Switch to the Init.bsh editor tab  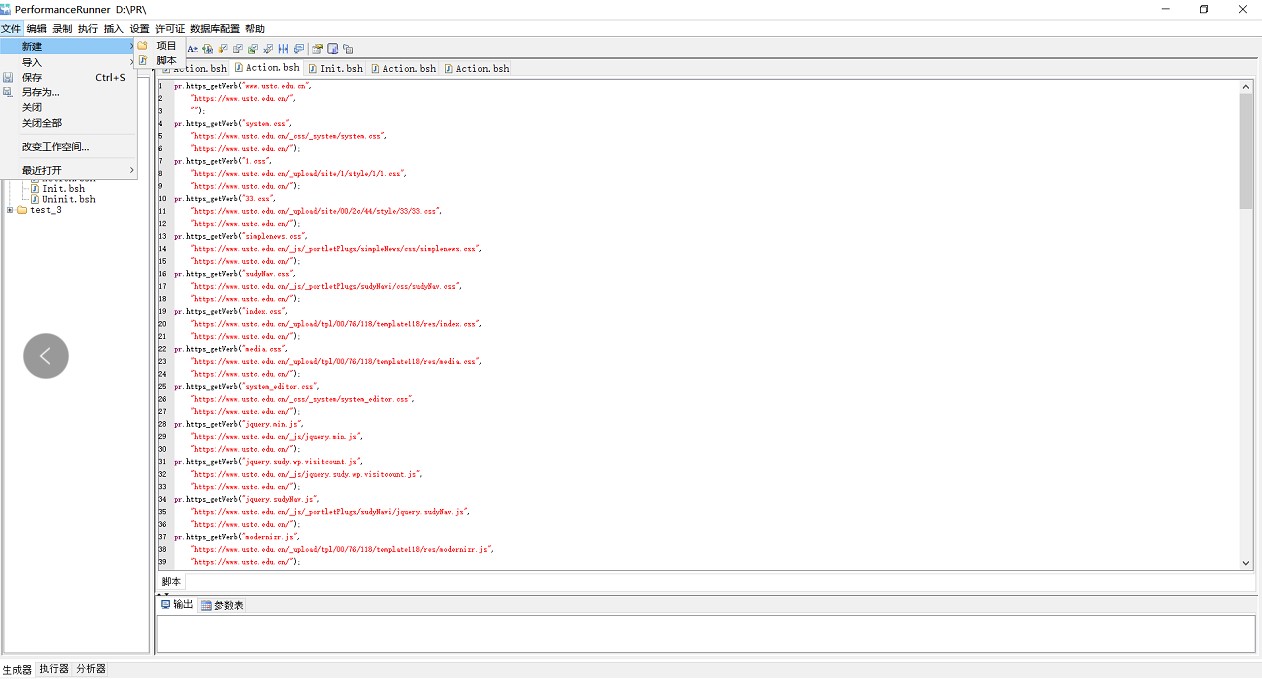tap(335, 68)
